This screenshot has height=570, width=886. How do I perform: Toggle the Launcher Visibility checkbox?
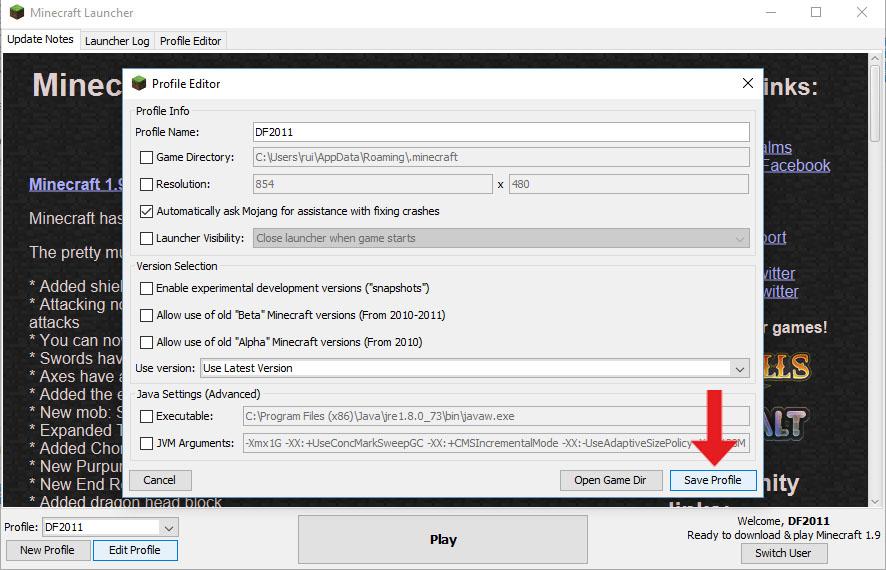point(147,238)
